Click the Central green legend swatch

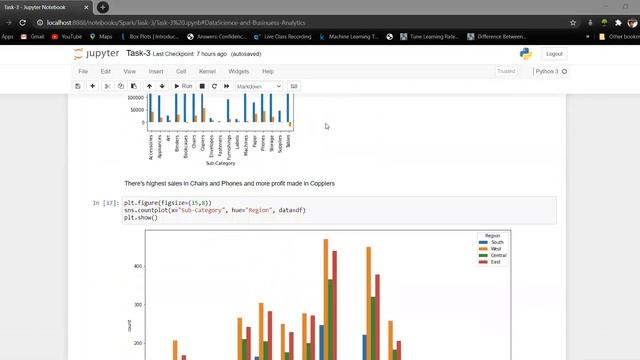(x=483, y=256)
